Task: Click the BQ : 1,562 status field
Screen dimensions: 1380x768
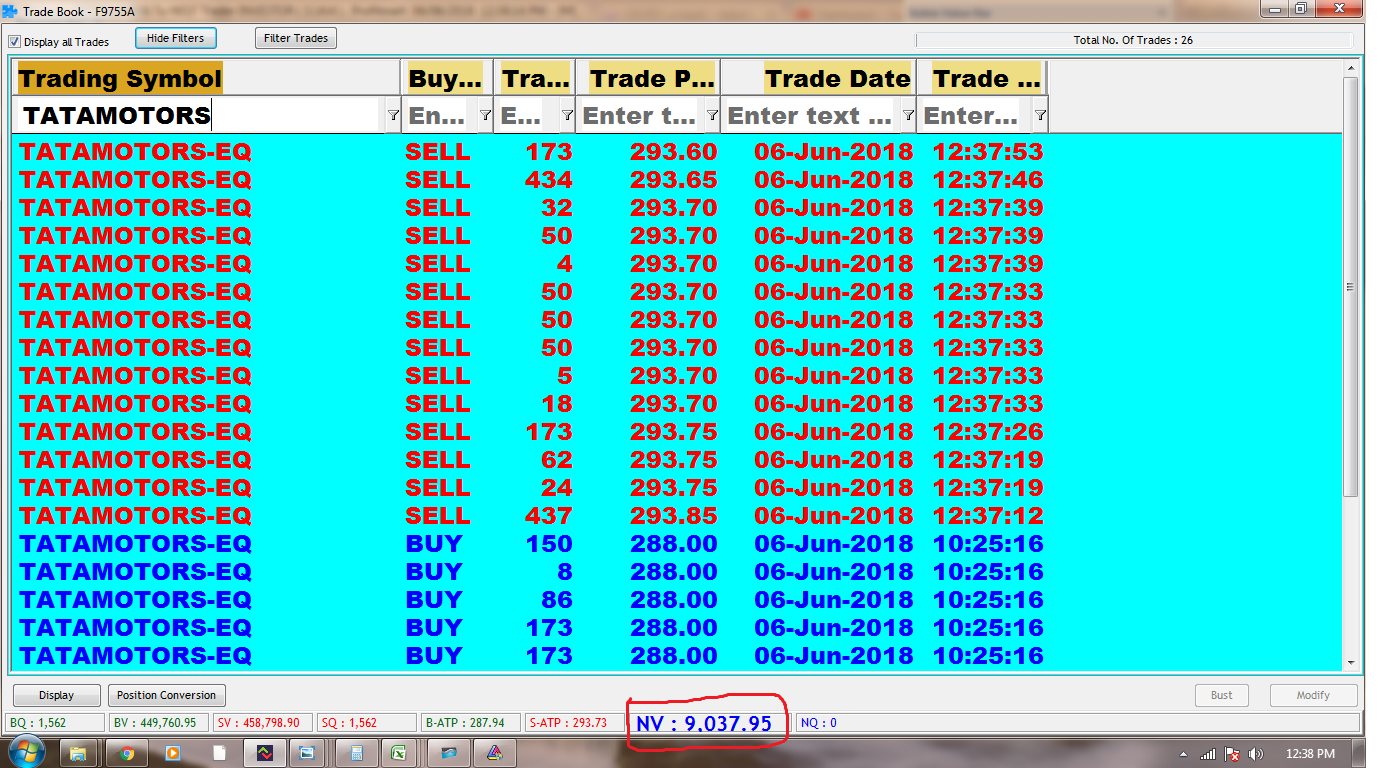Action: (x=55, y=722)
